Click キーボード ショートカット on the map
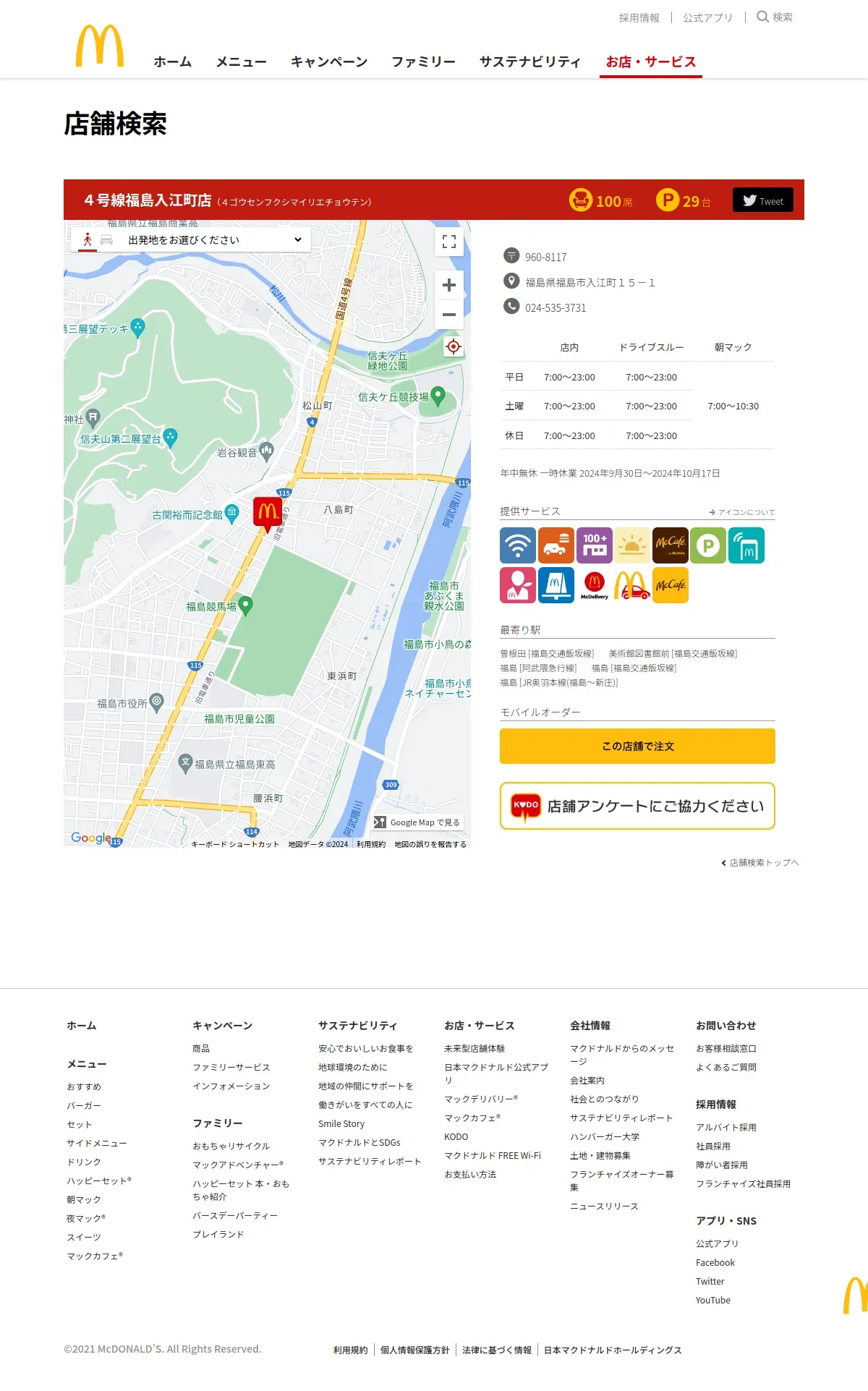This screenshot has height=1391, width=868. (x=235, y=844)
